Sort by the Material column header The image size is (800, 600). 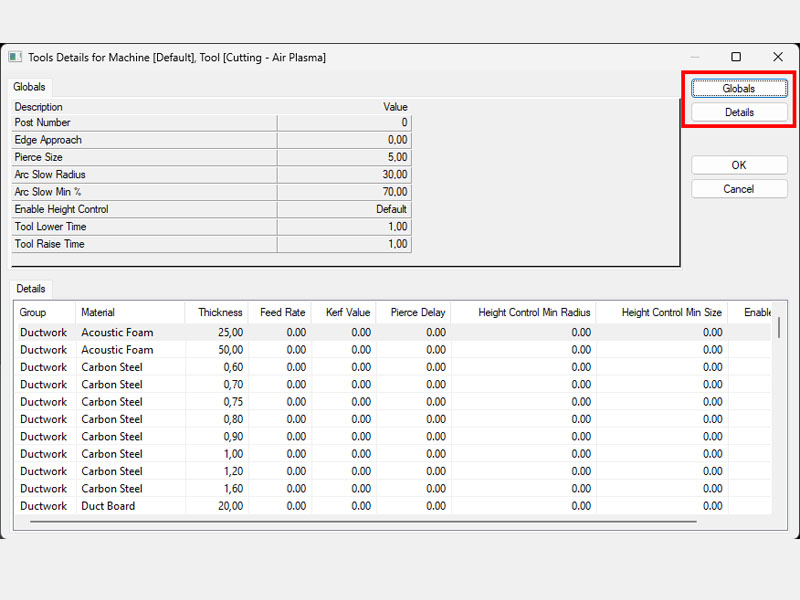coord(131,312)
